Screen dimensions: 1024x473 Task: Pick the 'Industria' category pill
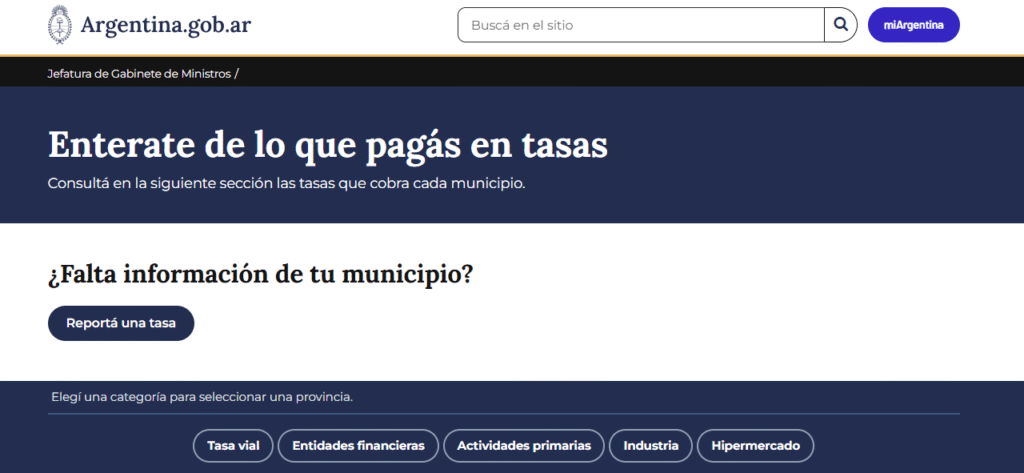click(651, 446)
